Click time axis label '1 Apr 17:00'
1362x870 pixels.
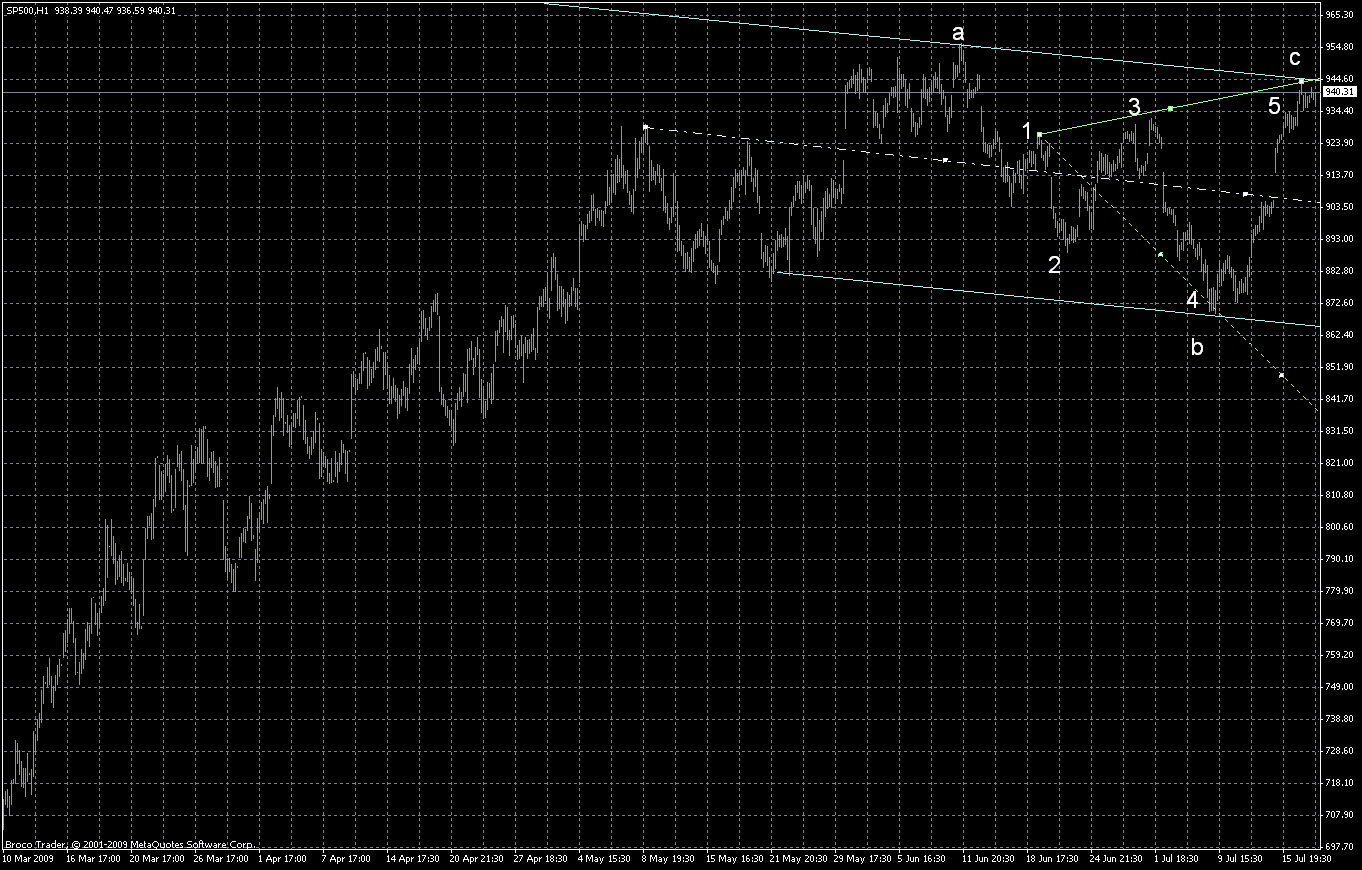point(283,858)
